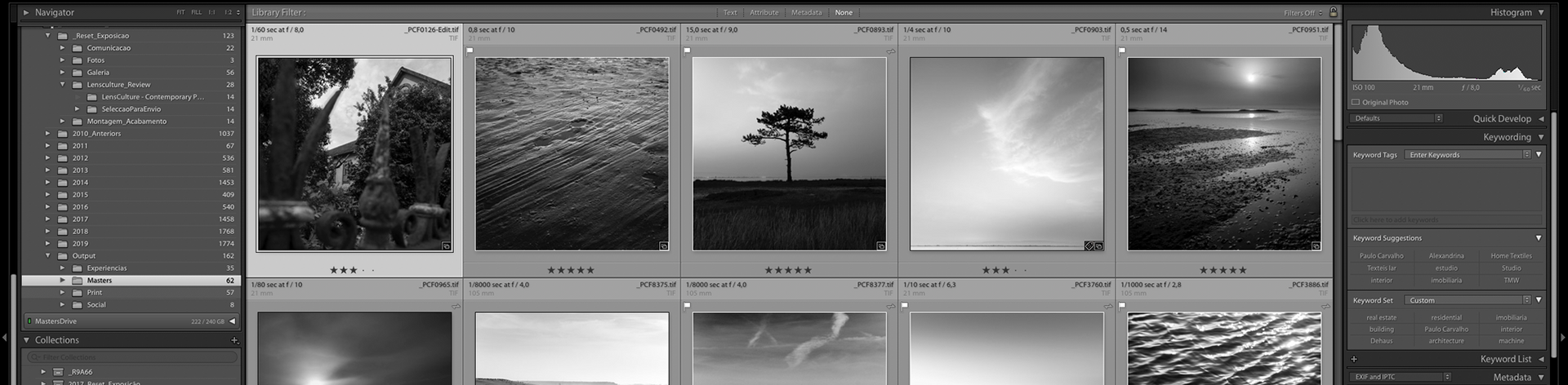This screenshot has height=385, width=1568.
Task: Toggle flag on _PCF8377.tif
Action: 687,306
